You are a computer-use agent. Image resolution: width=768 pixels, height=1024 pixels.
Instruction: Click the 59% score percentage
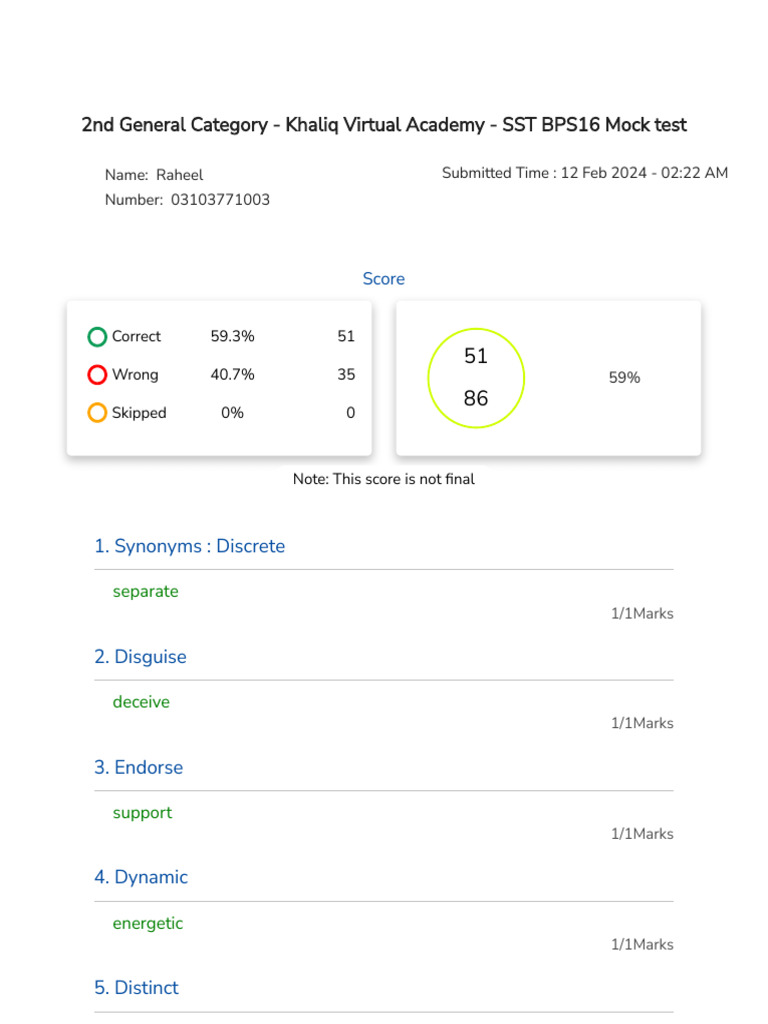tap(624, 378)
